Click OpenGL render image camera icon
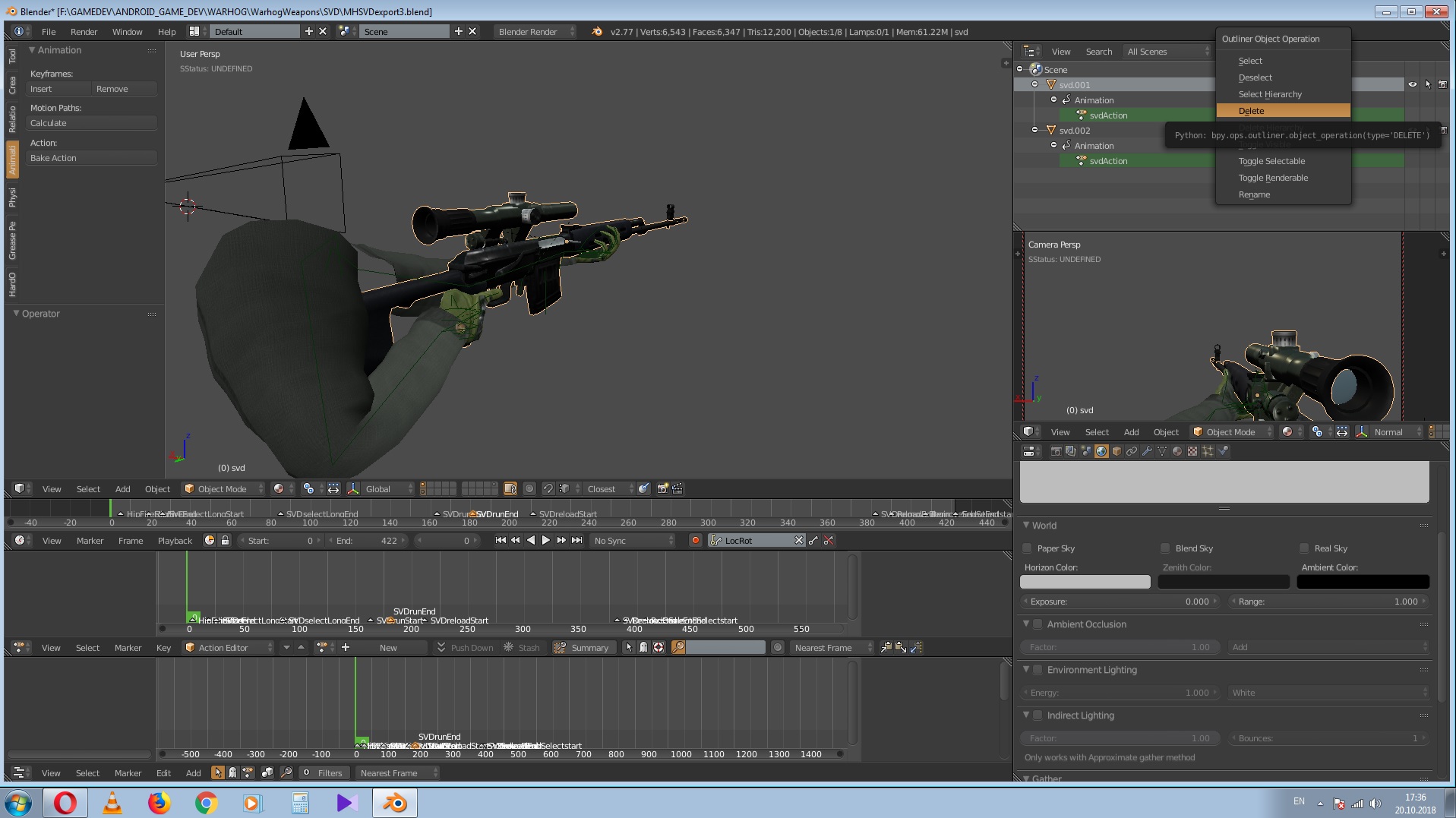Viewport: 1456px width, 818px height. point(662,489)
